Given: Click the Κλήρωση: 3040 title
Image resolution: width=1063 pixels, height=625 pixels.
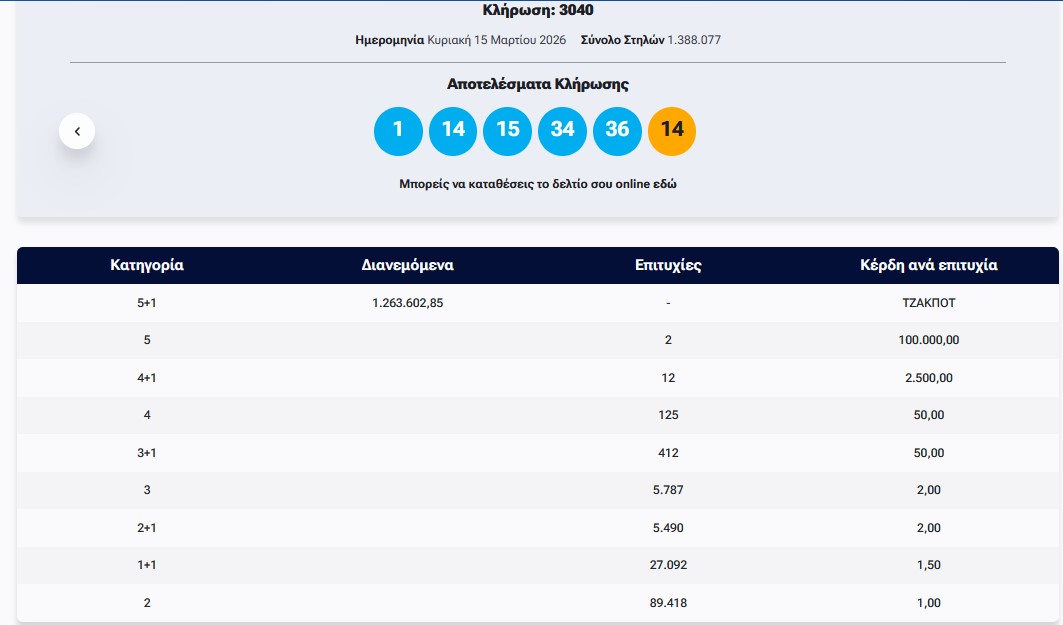Looking at the screenshot, I should [537, 10].
